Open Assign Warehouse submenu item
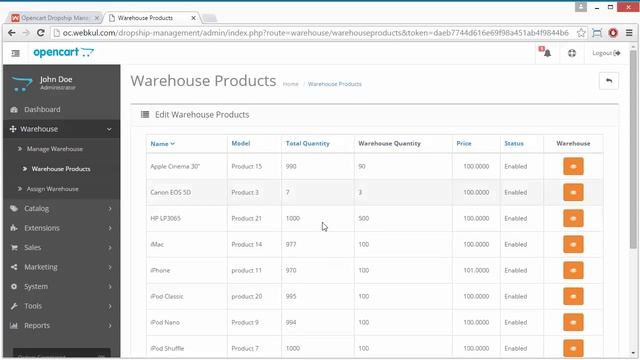 52,189
